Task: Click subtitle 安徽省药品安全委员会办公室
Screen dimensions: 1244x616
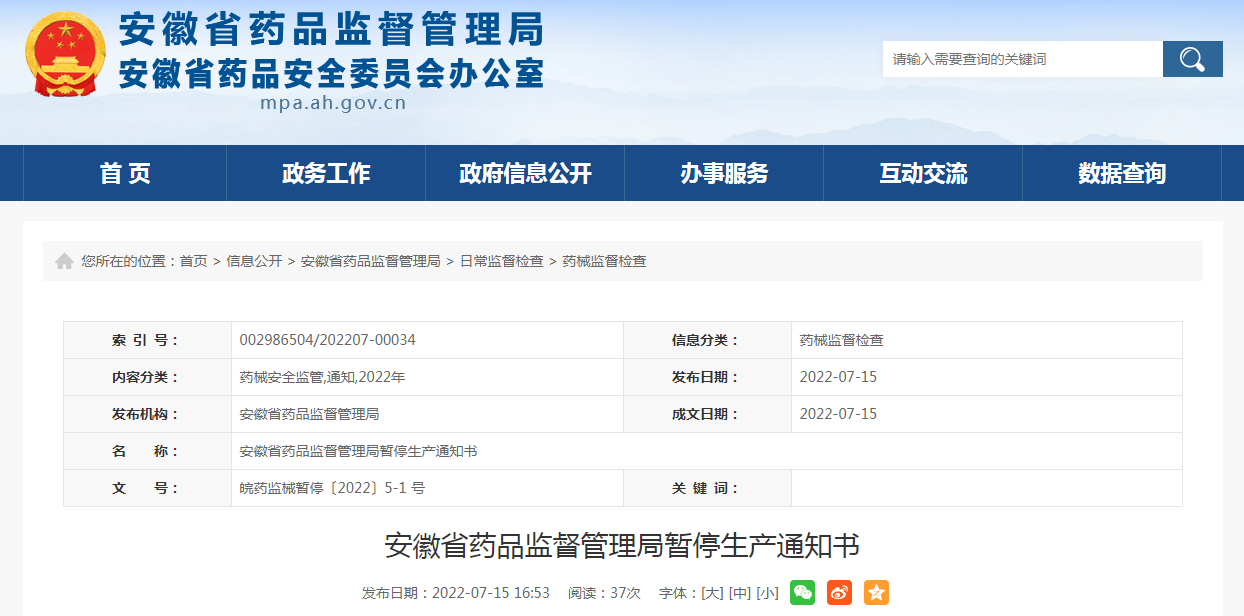Action: click(331, 73)
